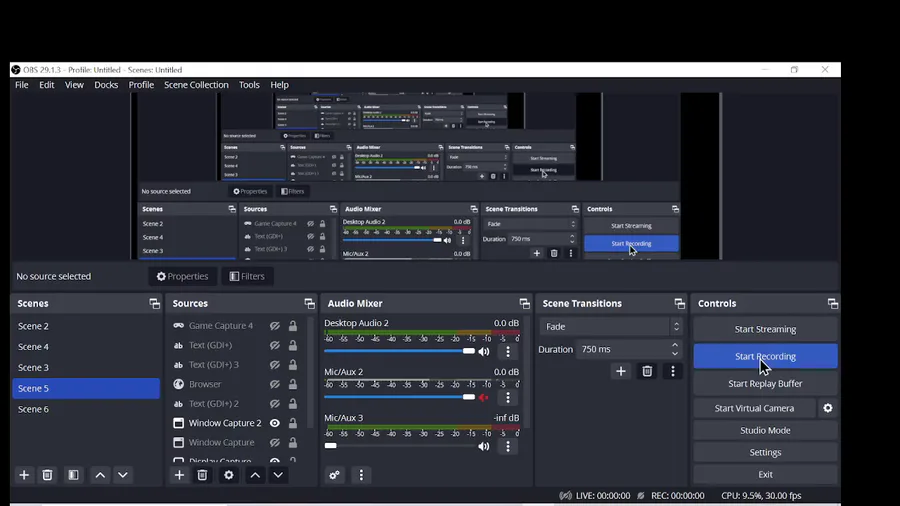Pop out the Controls dock
The image size is (900, 506).
tap(833, 303)
